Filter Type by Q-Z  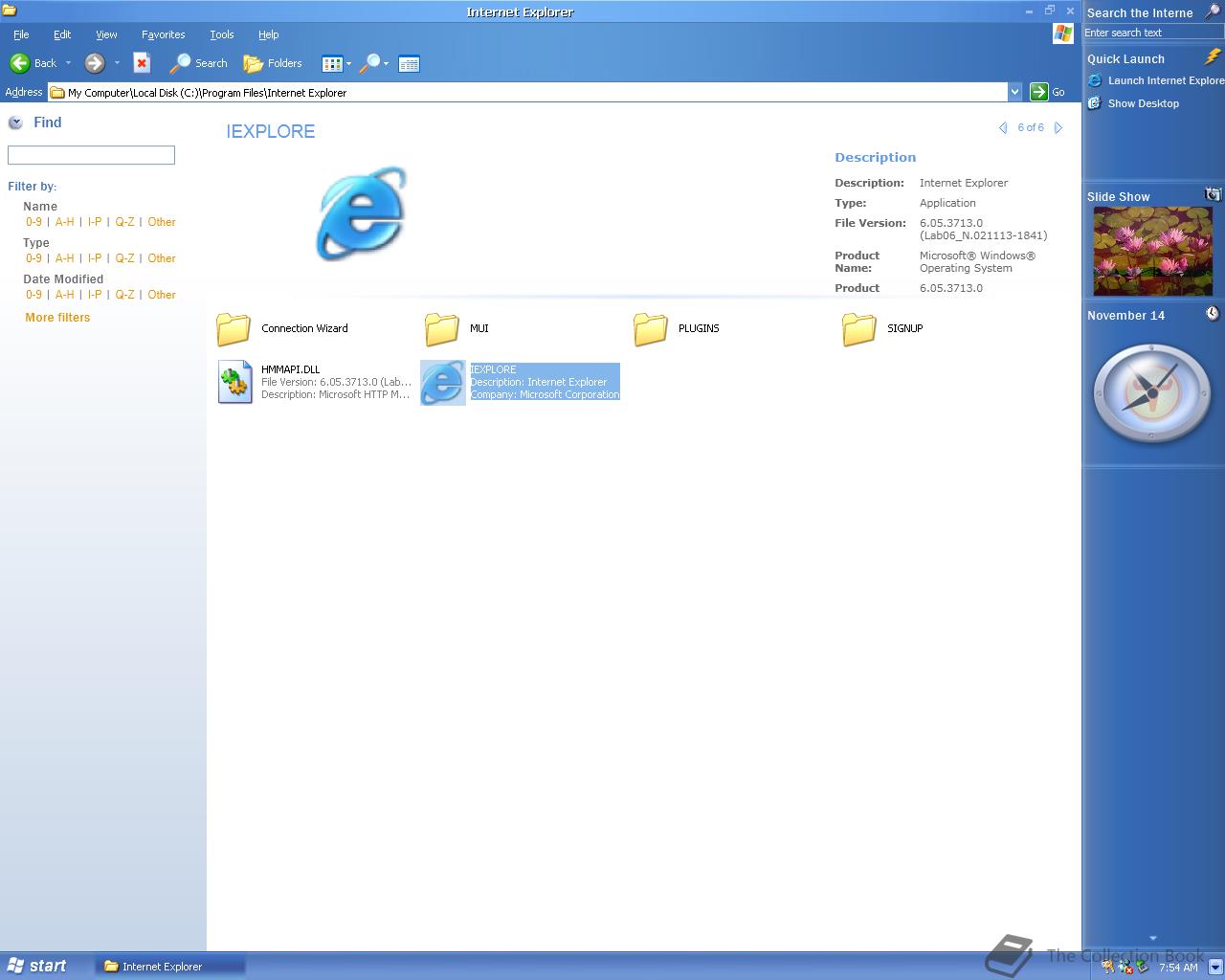pos(124,258)
